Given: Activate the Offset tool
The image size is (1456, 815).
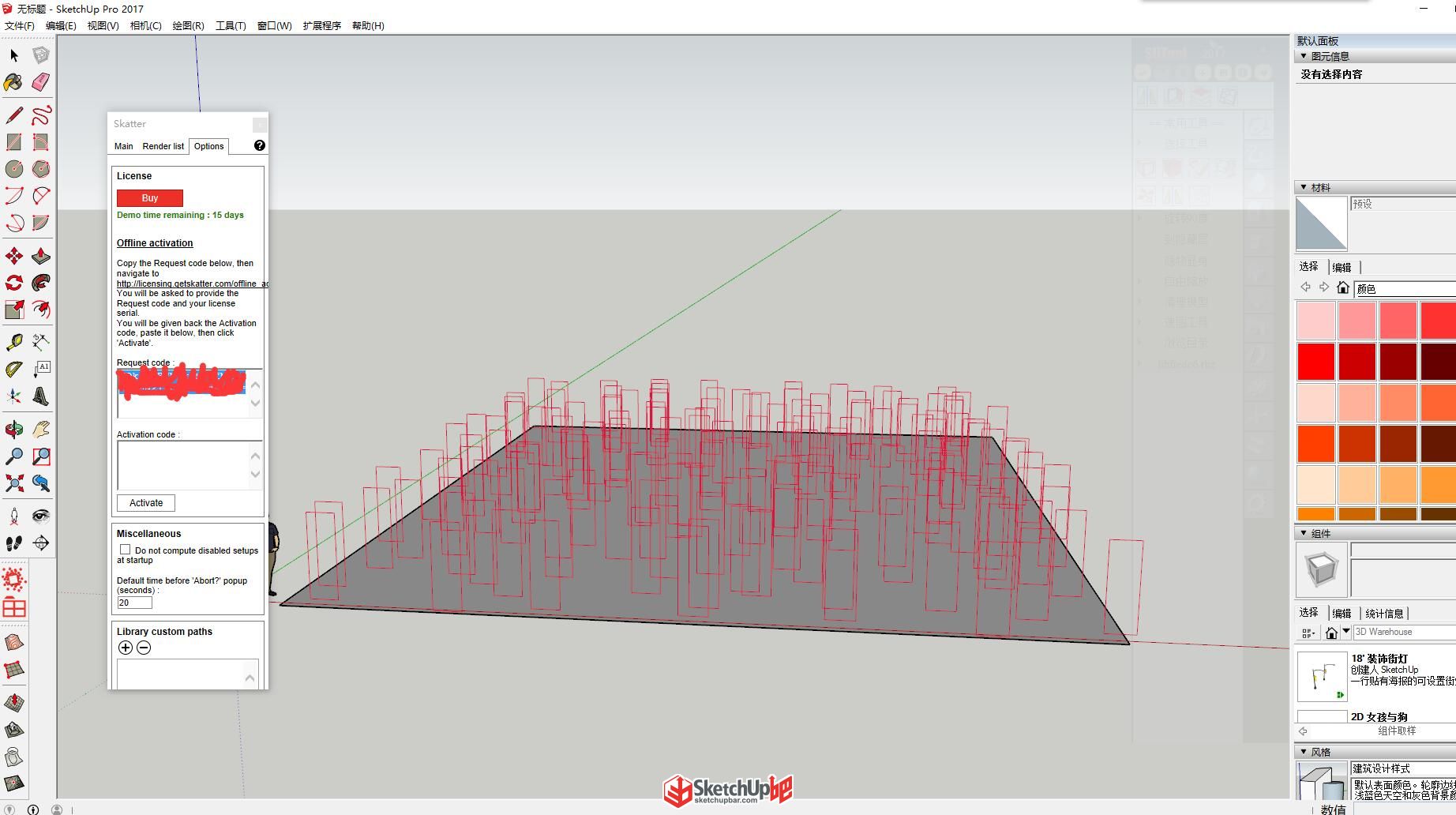Looking at the screenshot, I should tap(41, 310).
